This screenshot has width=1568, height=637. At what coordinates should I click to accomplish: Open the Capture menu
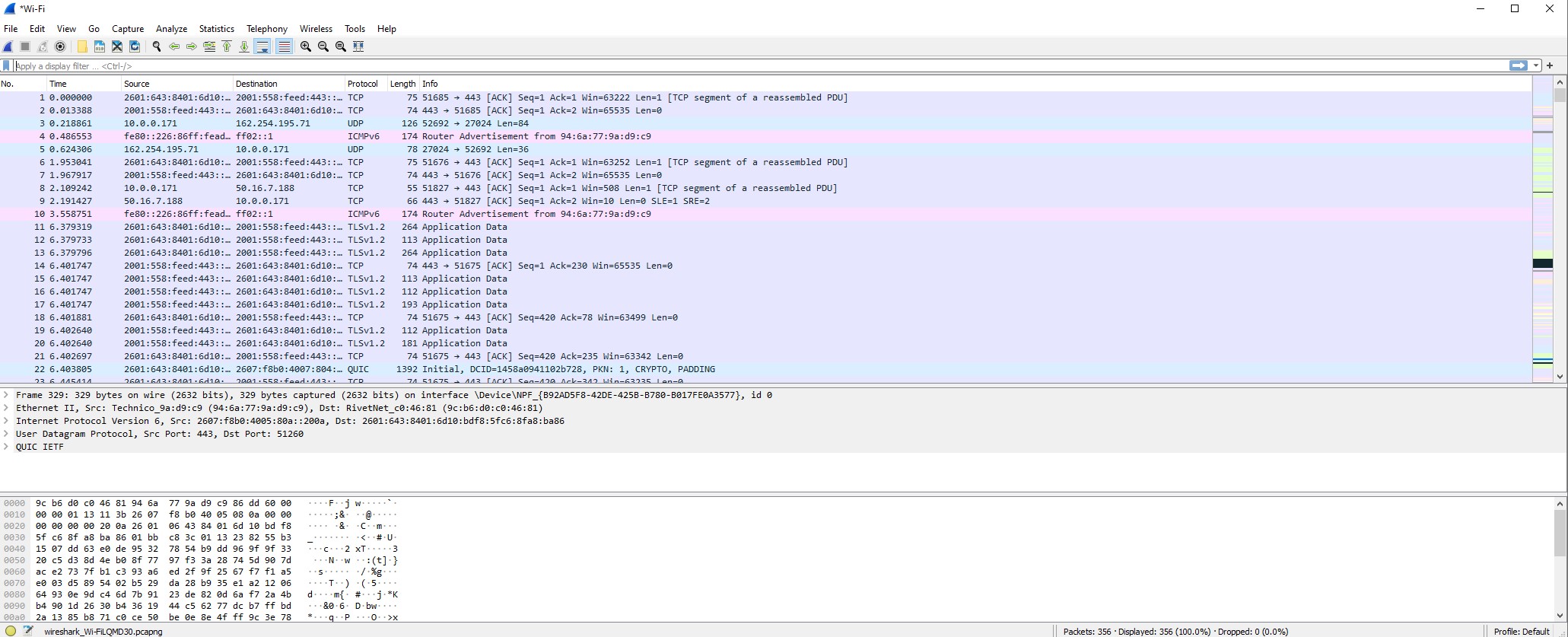coord(128,29)
